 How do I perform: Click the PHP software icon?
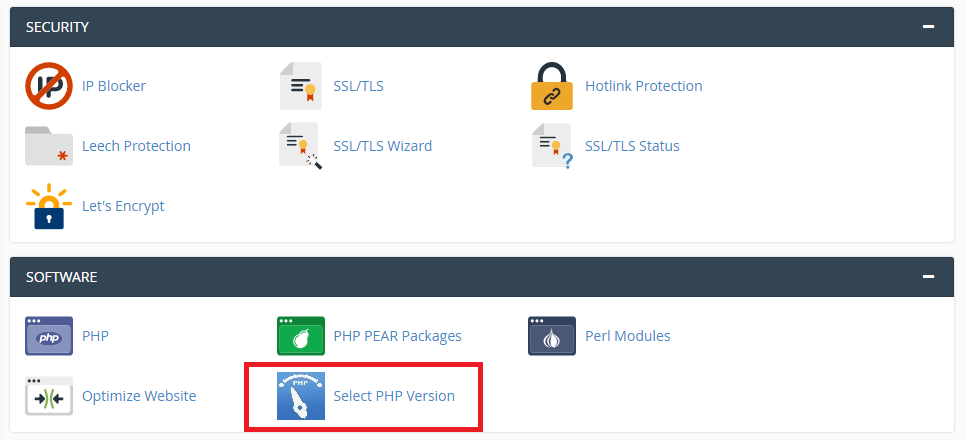tap(49, 336)
